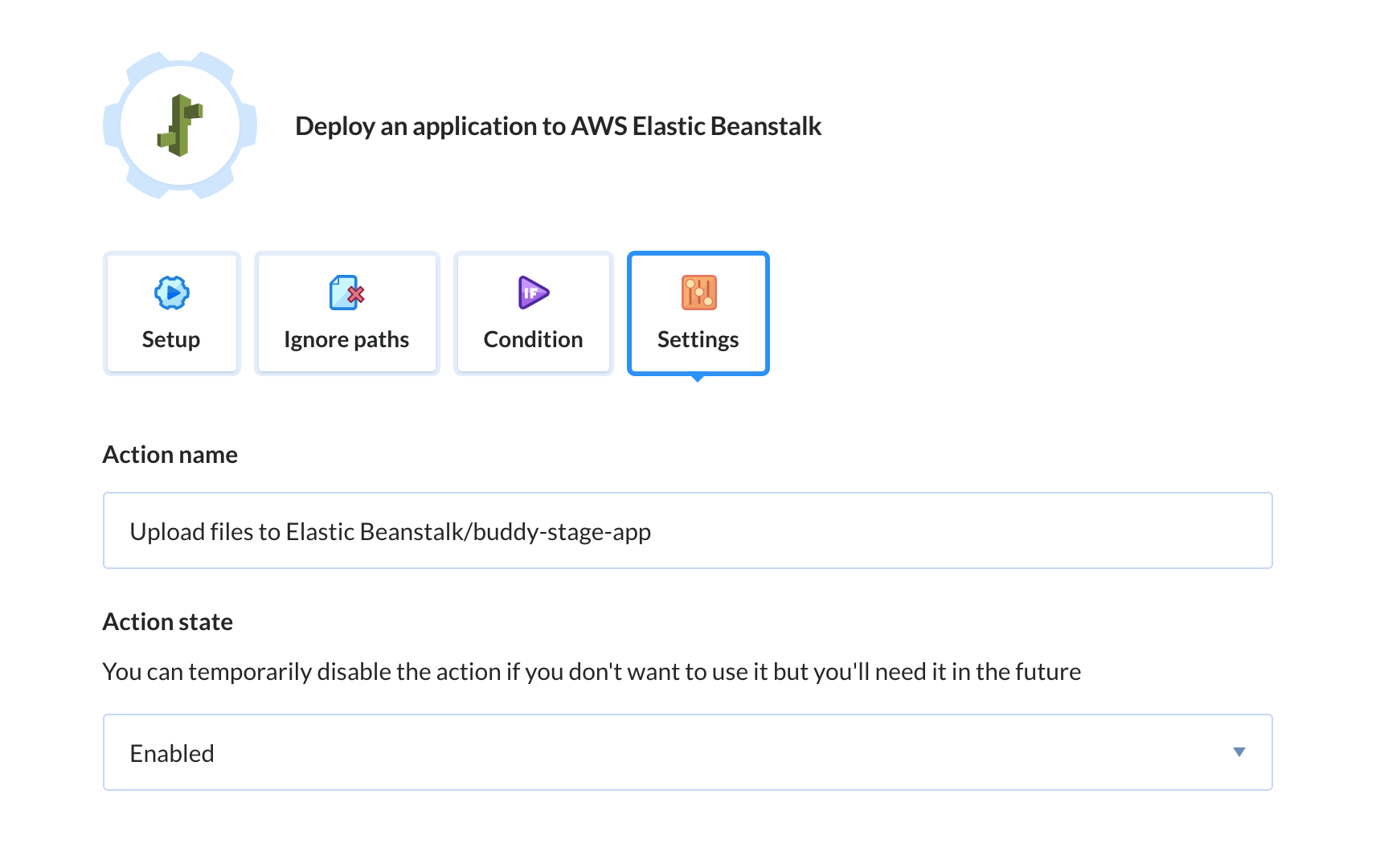Click the Action name label

pos(170,455)
